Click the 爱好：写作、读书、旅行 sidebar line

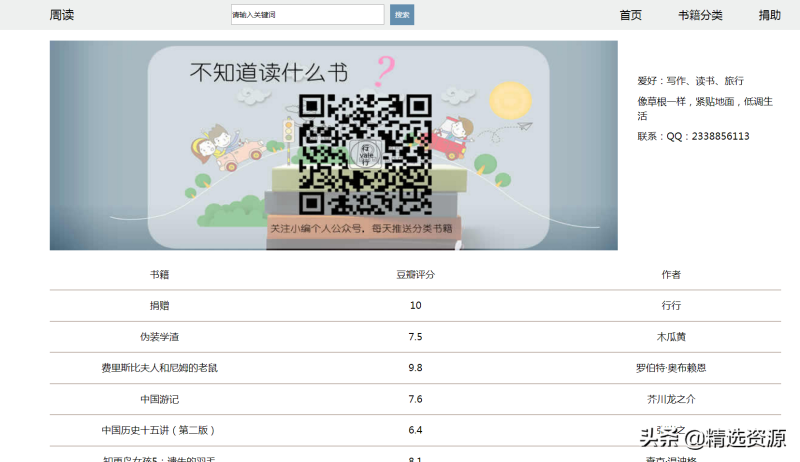pos(690,81)
